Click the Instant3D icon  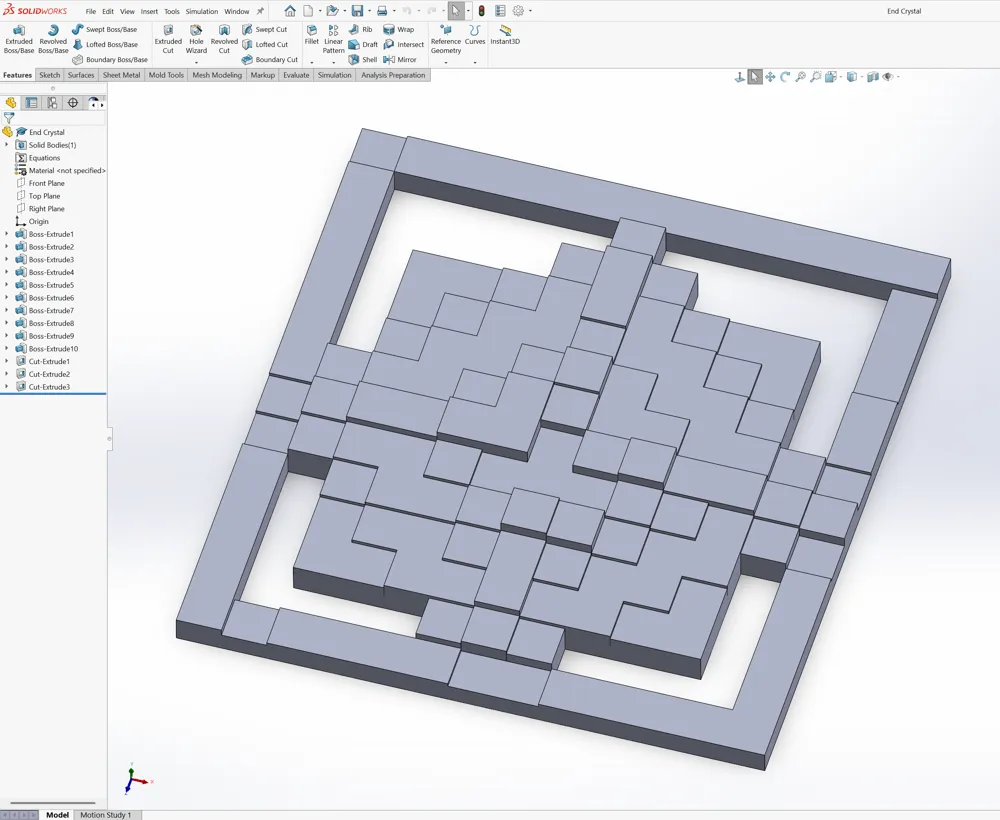[x=505, y=35]
